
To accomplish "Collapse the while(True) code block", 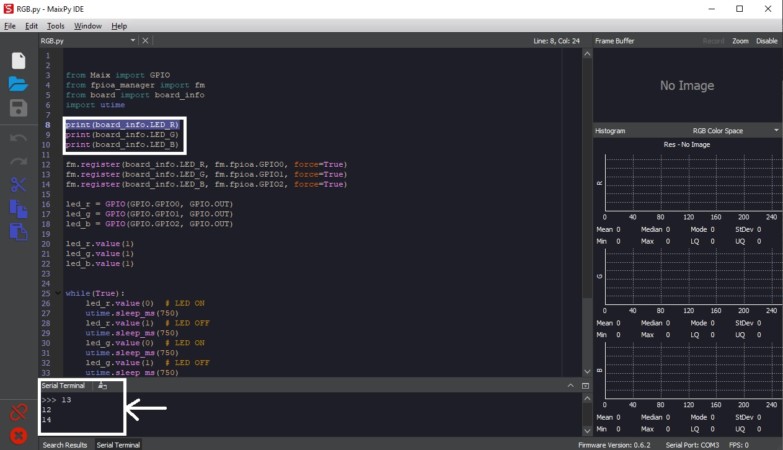I will 58,293.
